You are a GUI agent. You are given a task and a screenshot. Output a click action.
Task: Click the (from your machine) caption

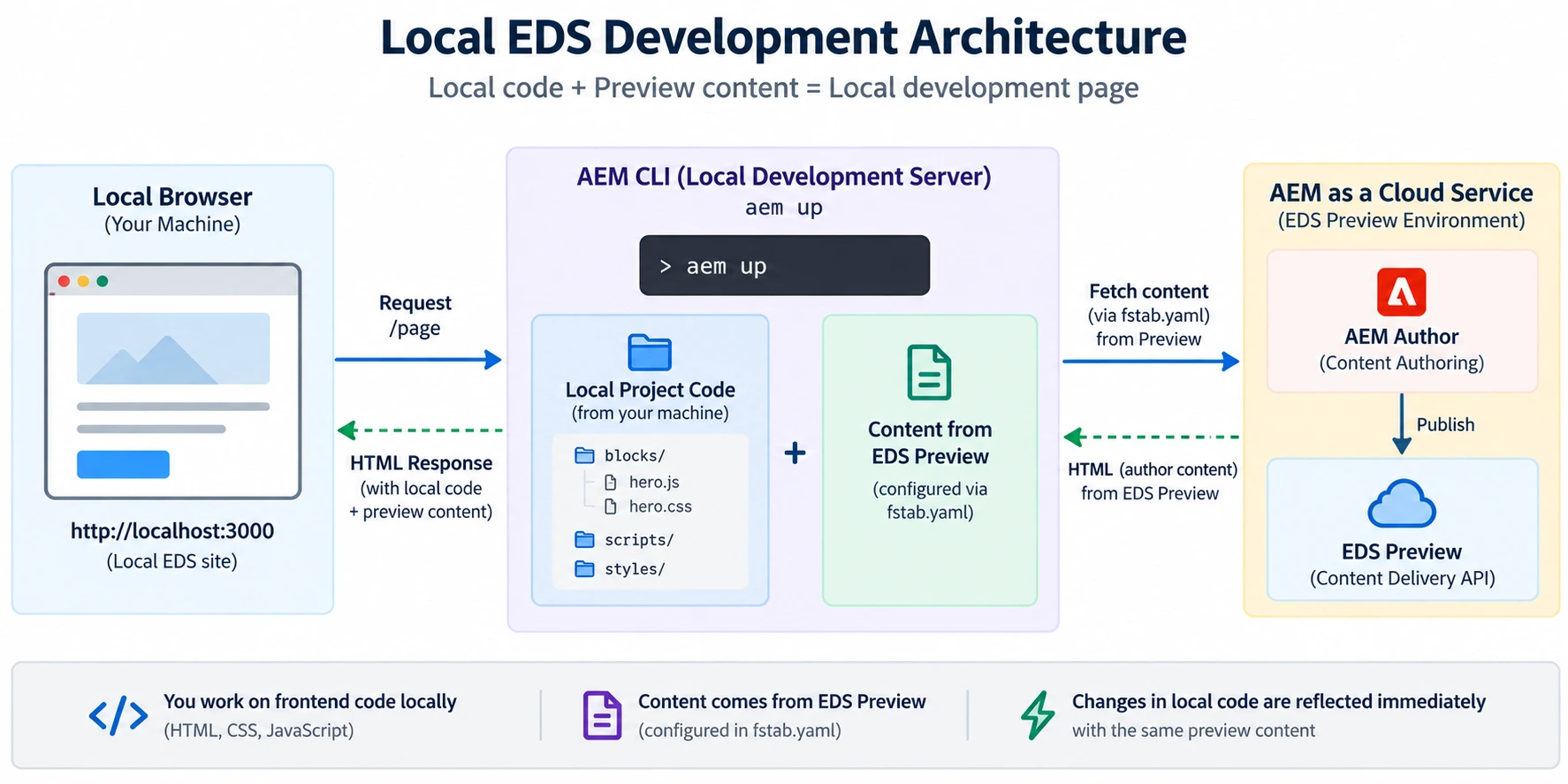click(x=650, y=414)
